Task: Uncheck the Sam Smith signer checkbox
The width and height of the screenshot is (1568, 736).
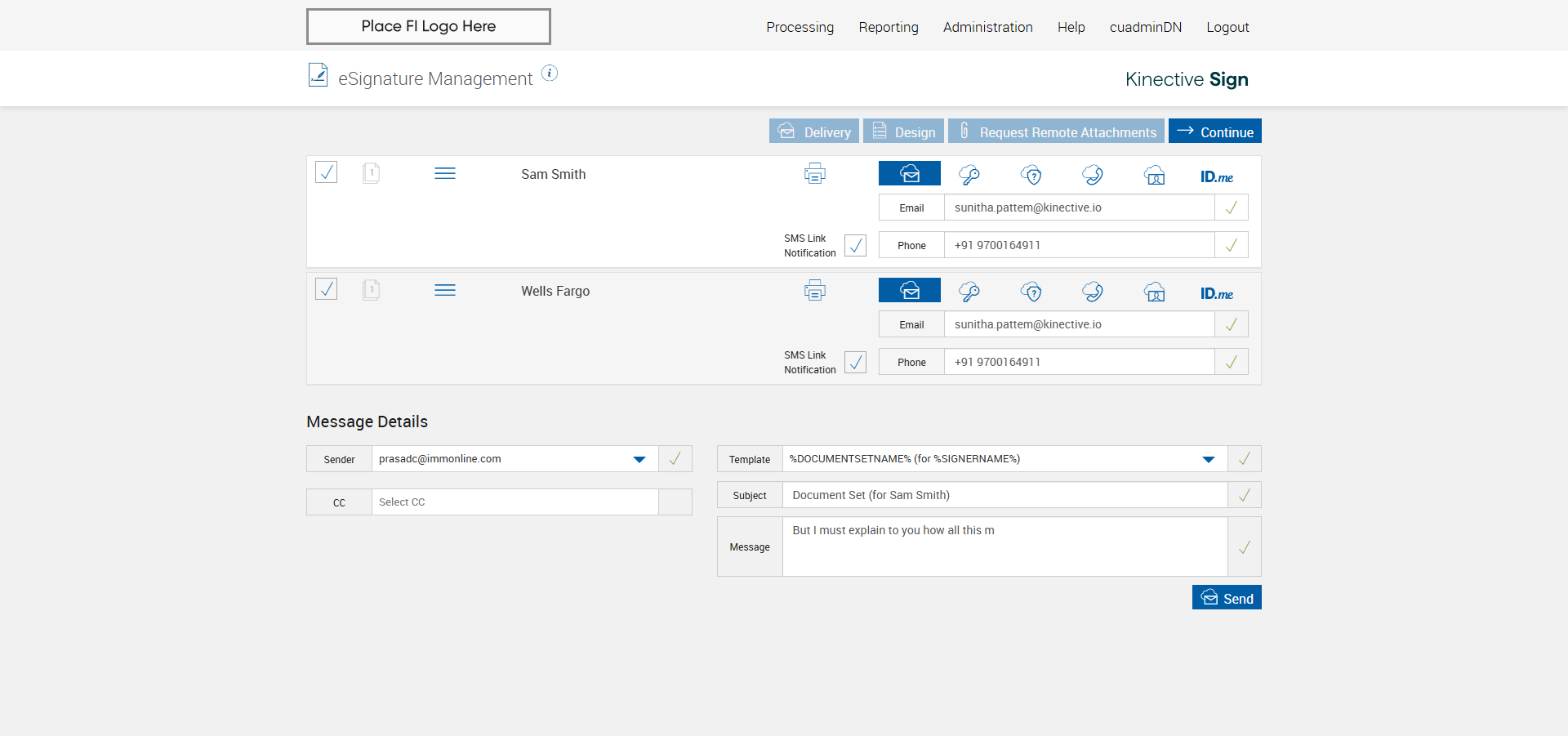Action: [327, 172]
